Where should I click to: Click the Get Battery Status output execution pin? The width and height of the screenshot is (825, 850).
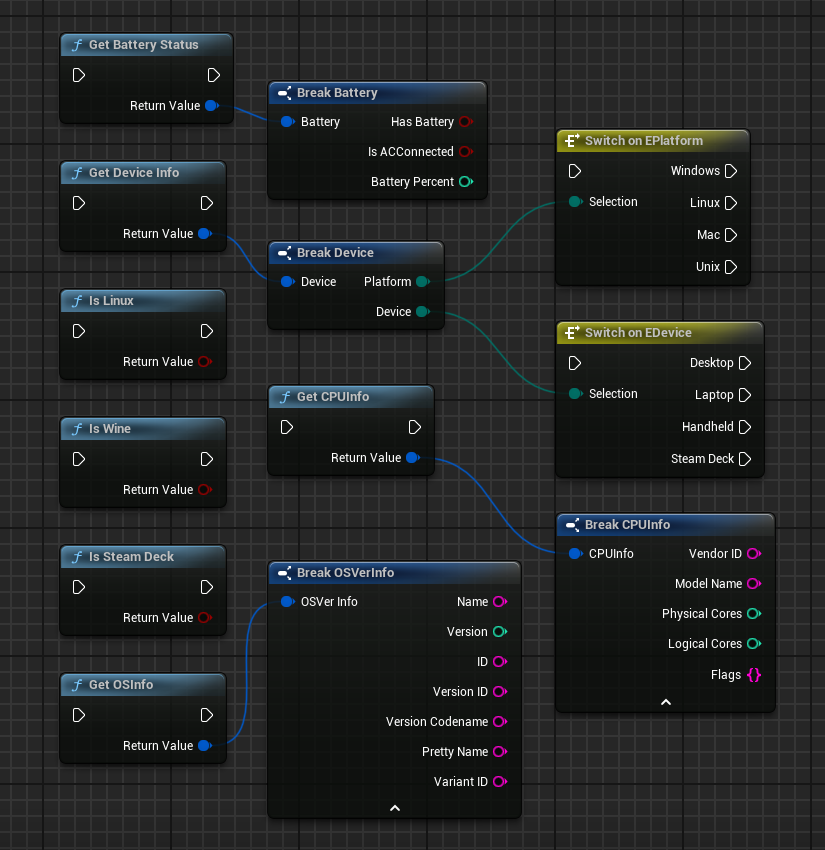pos(214,75)
